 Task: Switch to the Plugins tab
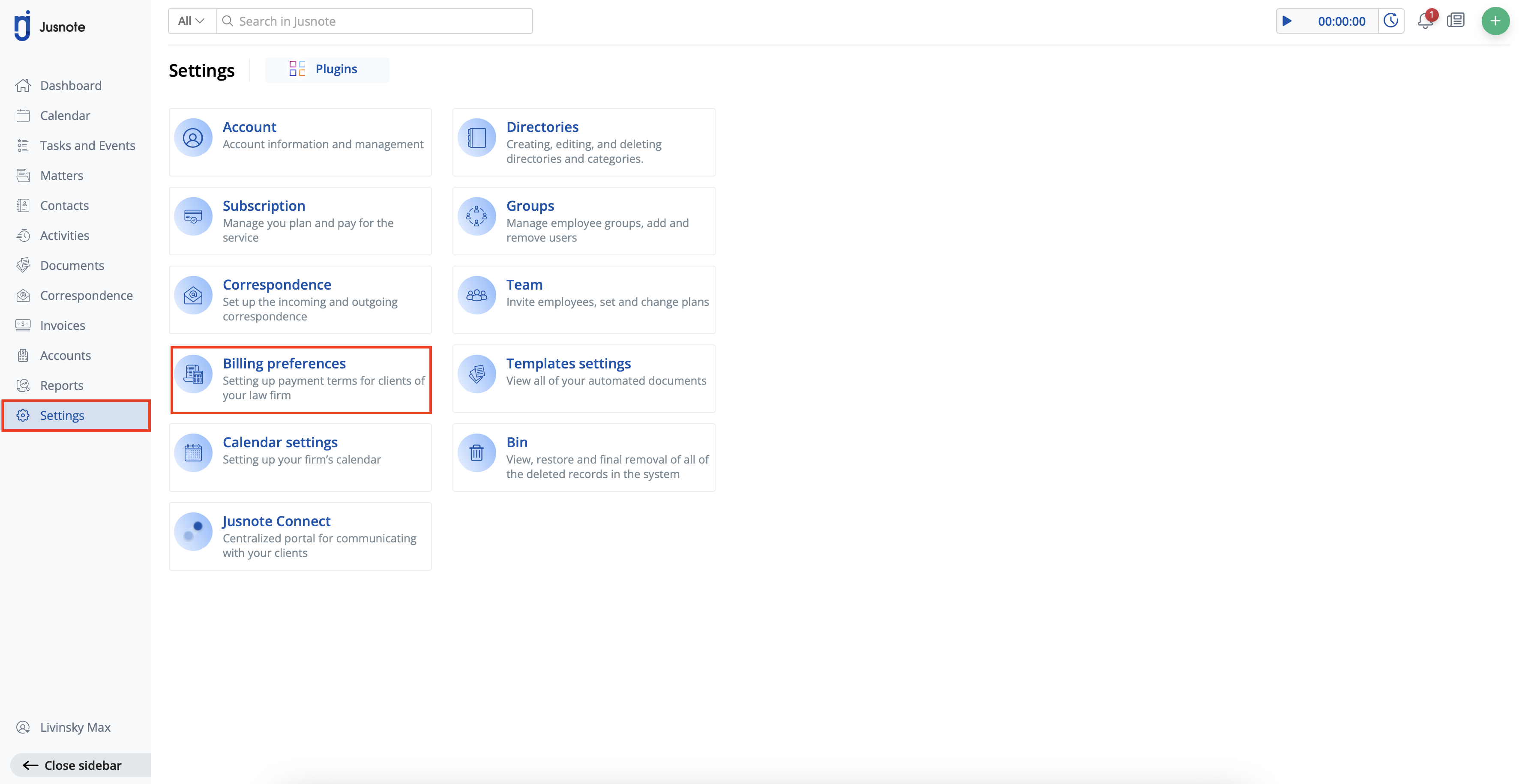coord(327,69)
